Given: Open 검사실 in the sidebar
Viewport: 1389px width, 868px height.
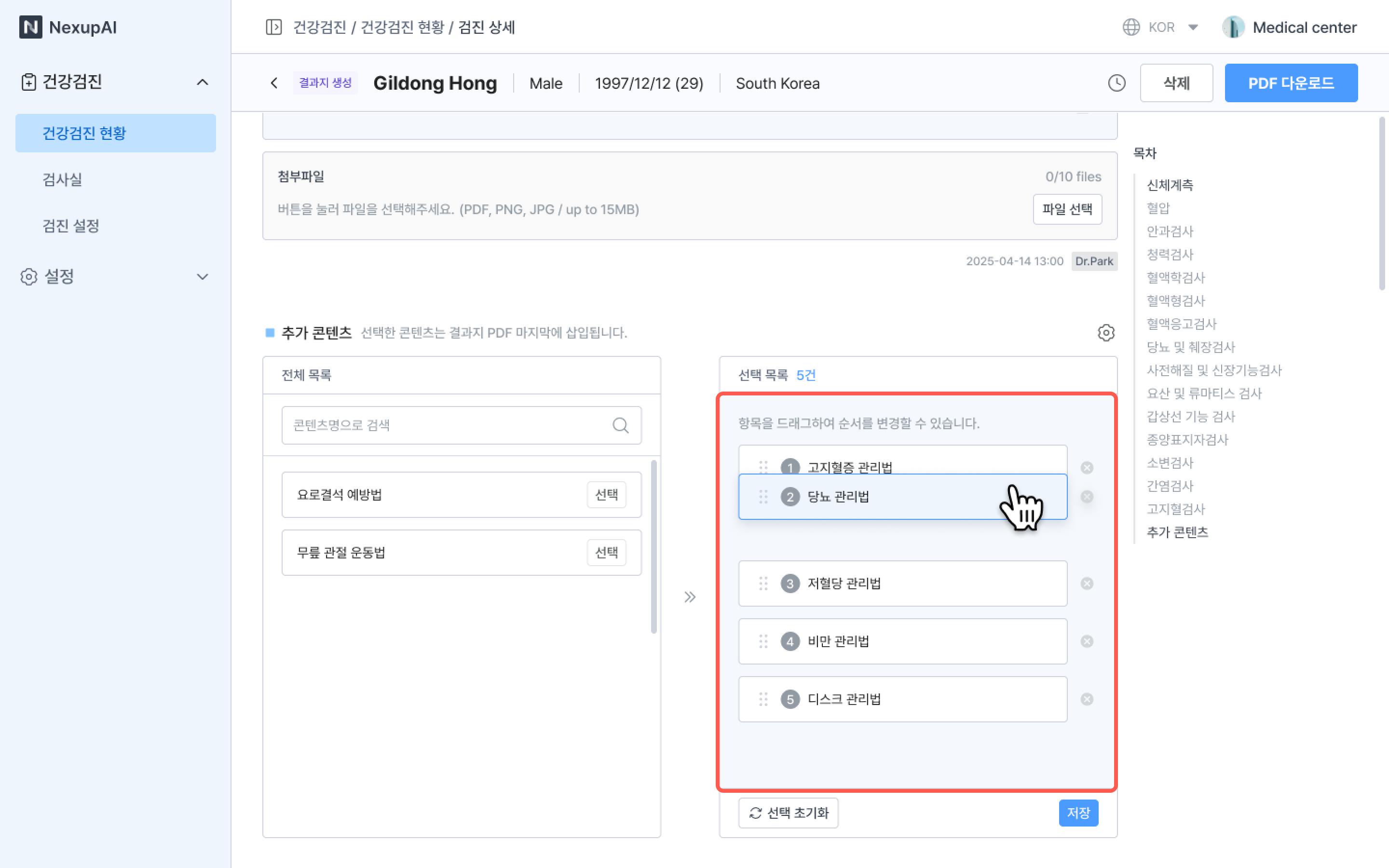Looking at the screenshot, I should (x=63, y=179).
